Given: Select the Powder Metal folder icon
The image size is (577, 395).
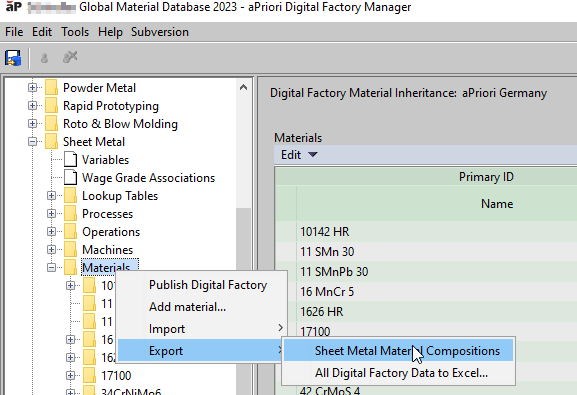Looking at the screenshot, I should click(52, 88).
